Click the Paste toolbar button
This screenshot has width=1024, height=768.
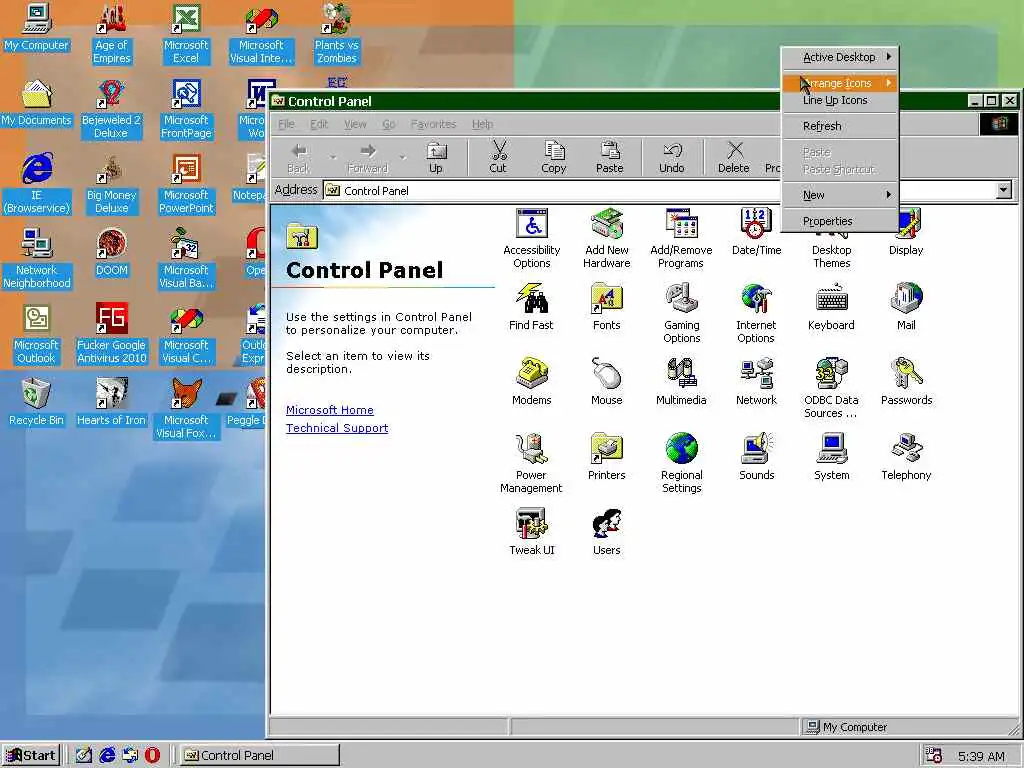pyautogui.click(x=609, y=157)
